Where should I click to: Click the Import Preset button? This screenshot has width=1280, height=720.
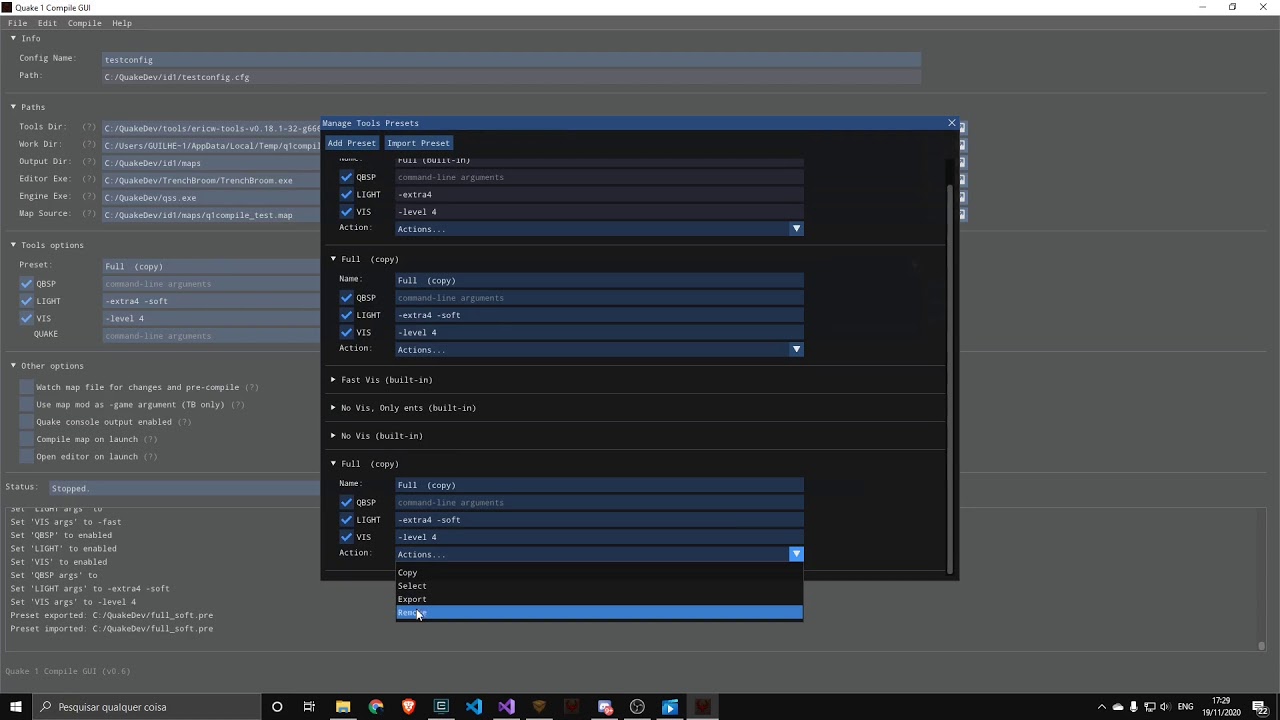pyautogui.click(x=418, y=143)
